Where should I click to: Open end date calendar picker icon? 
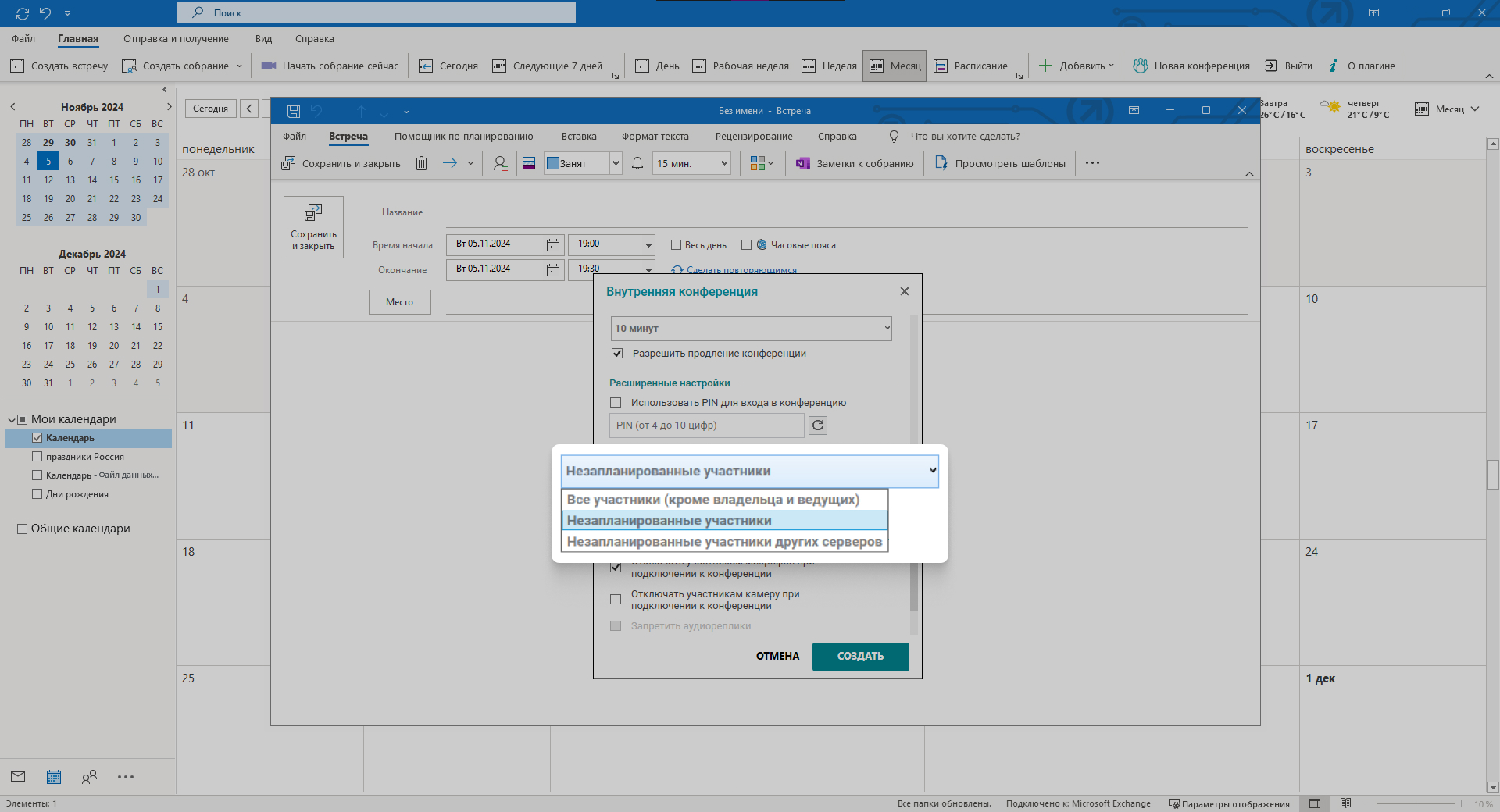(553, 270)
